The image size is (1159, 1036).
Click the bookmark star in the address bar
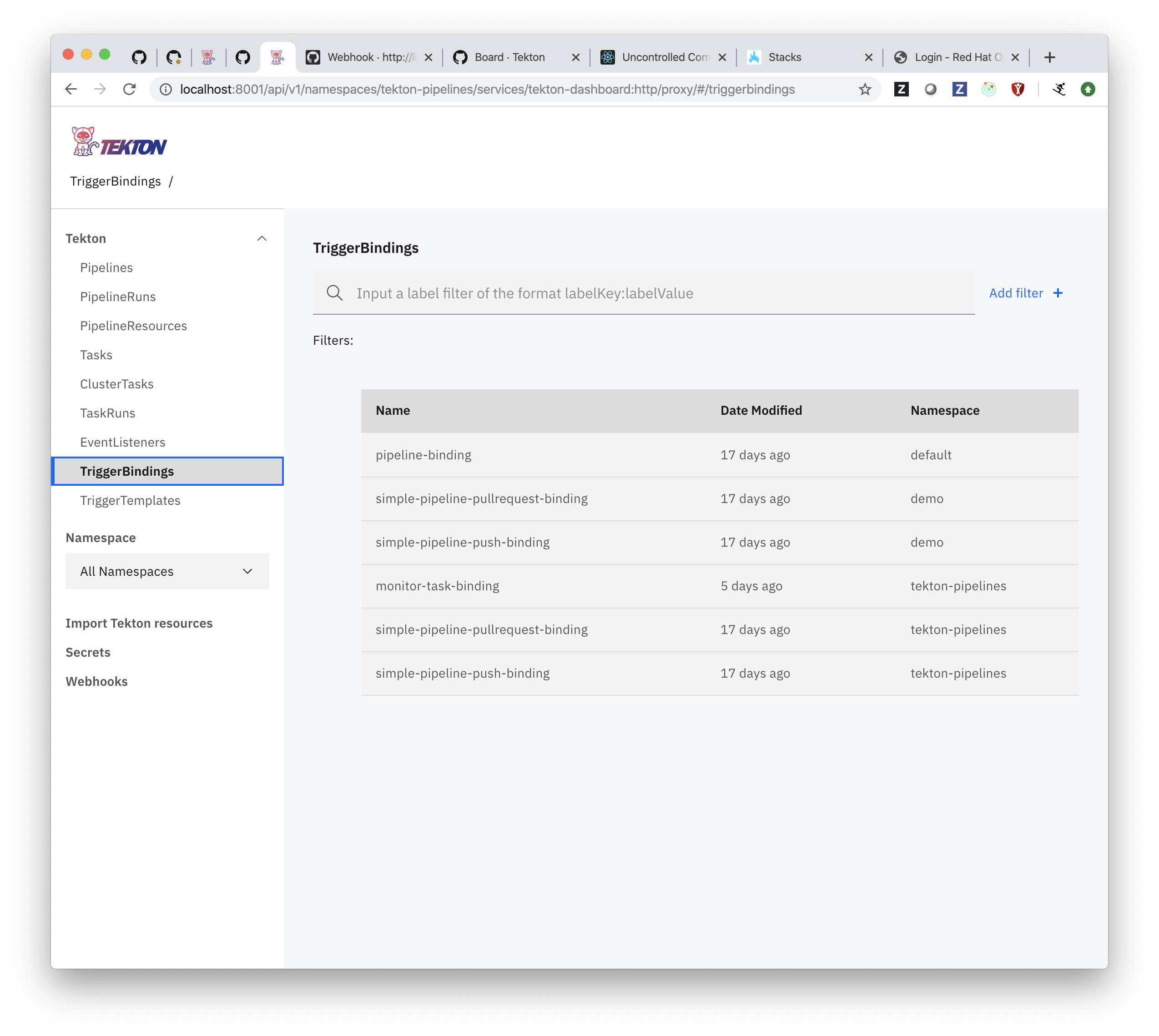coord(864,89)
